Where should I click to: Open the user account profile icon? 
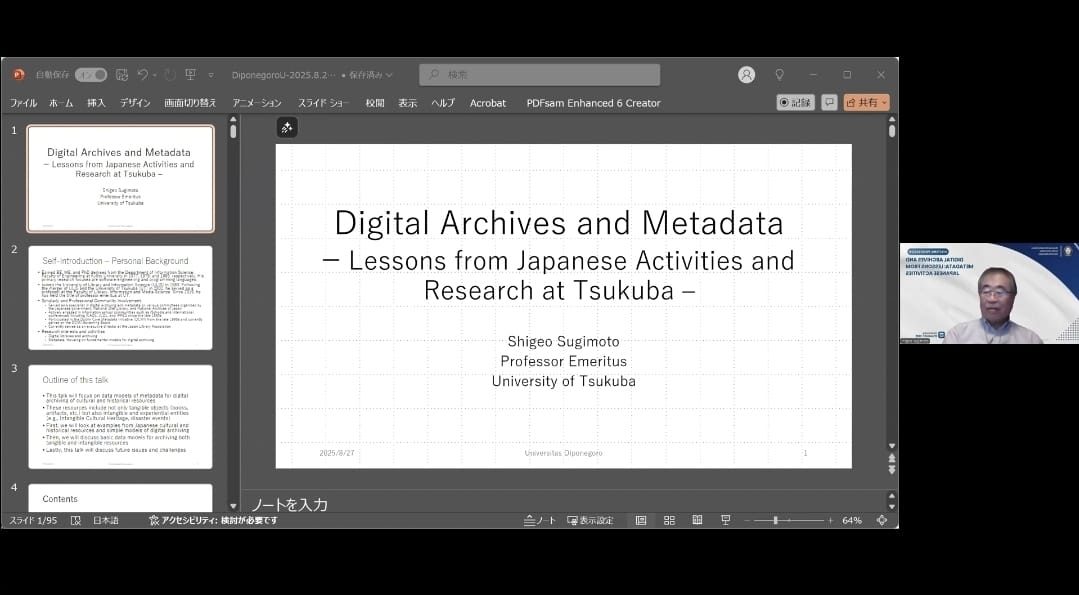[746, 75]
